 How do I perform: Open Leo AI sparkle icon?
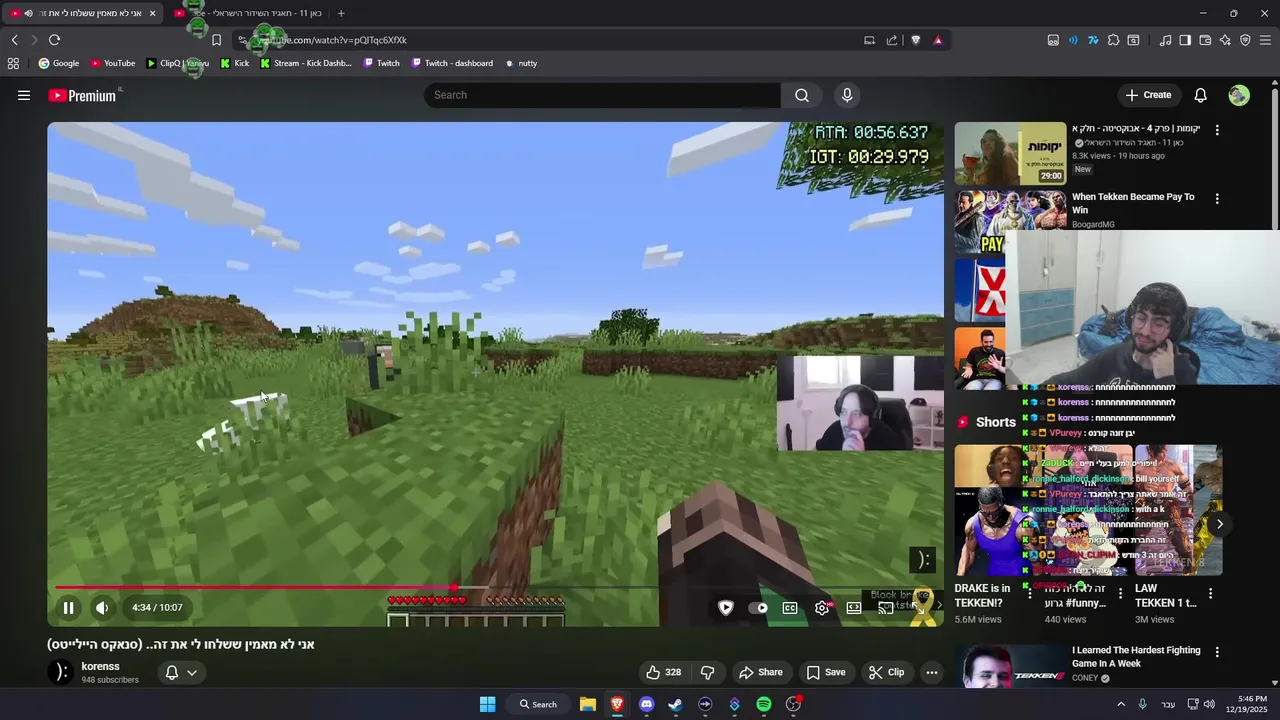(1225, 40)
